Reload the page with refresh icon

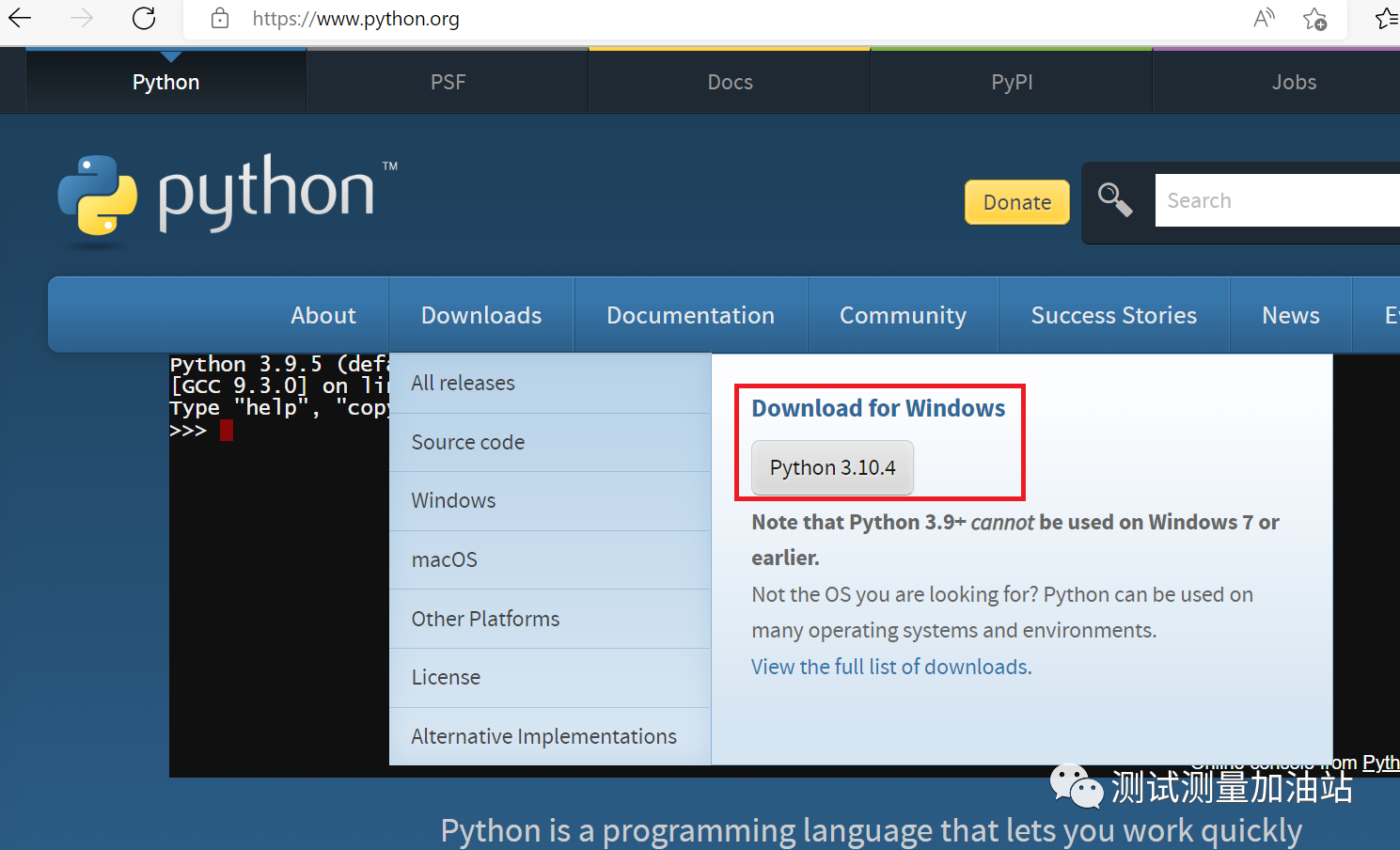144,18
